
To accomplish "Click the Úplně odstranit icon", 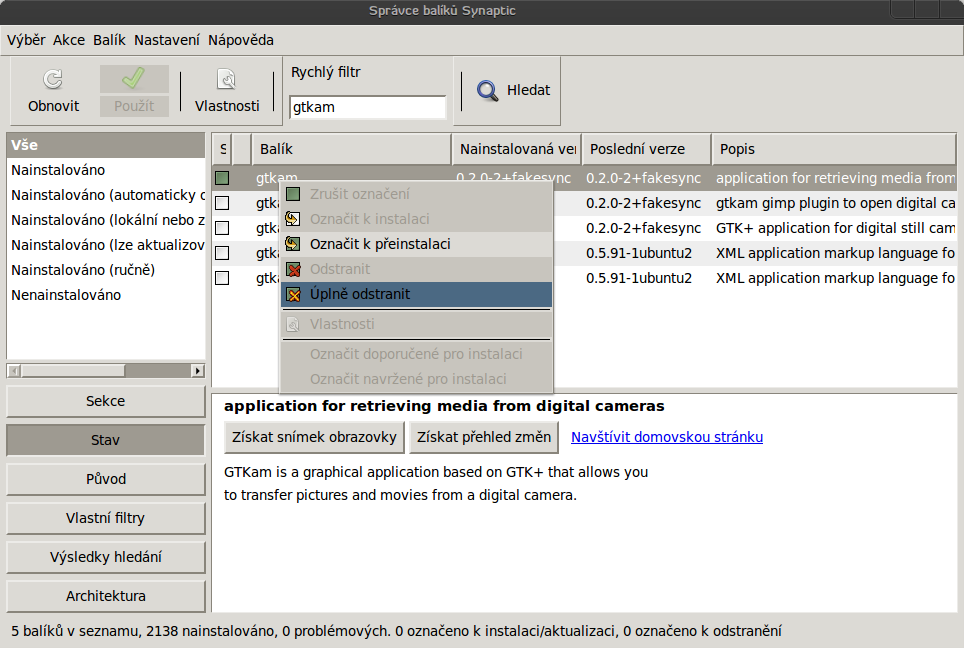I will point(293,294).
